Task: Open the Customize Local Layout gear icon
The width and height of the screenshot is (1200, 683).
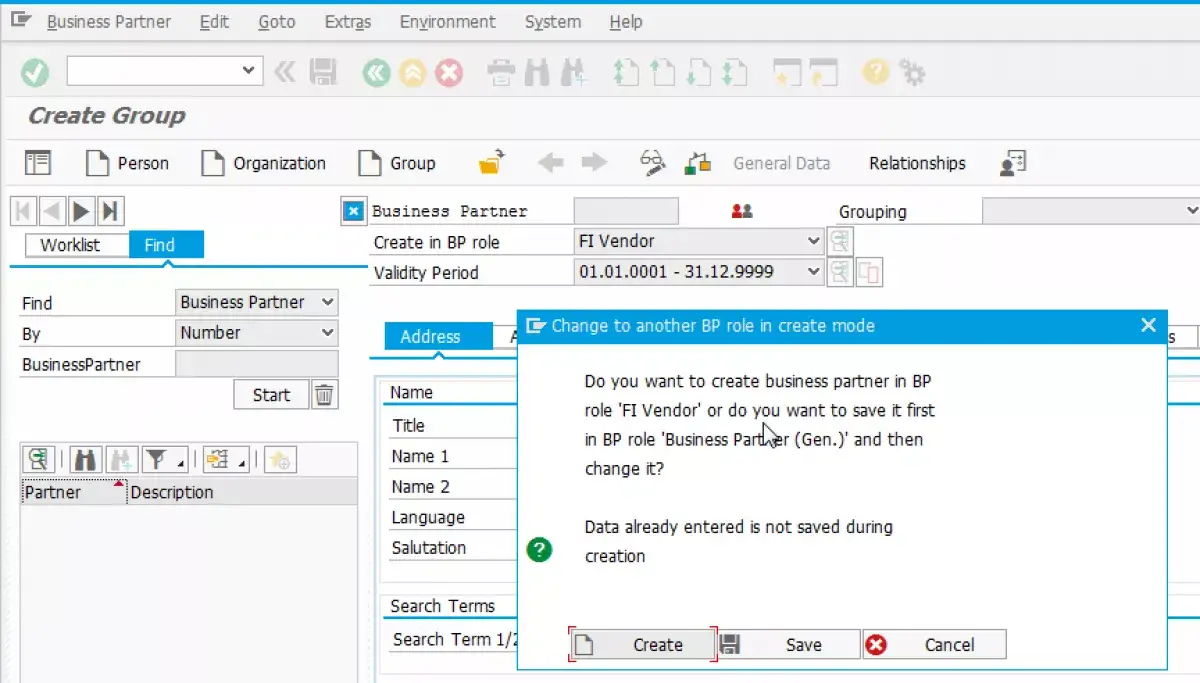Action: click(912, 72)
